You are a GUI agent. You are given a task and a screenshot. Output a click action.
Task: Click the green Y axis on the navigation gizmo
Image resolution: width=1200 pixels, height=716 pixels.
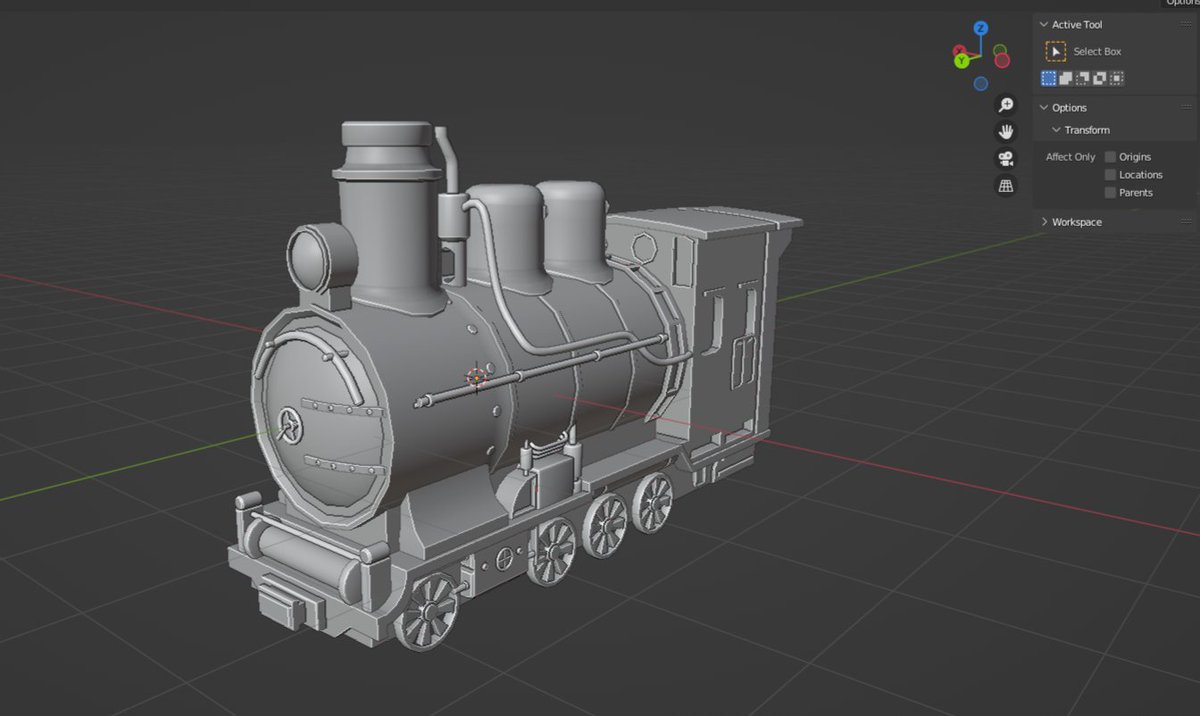[961, 61]
